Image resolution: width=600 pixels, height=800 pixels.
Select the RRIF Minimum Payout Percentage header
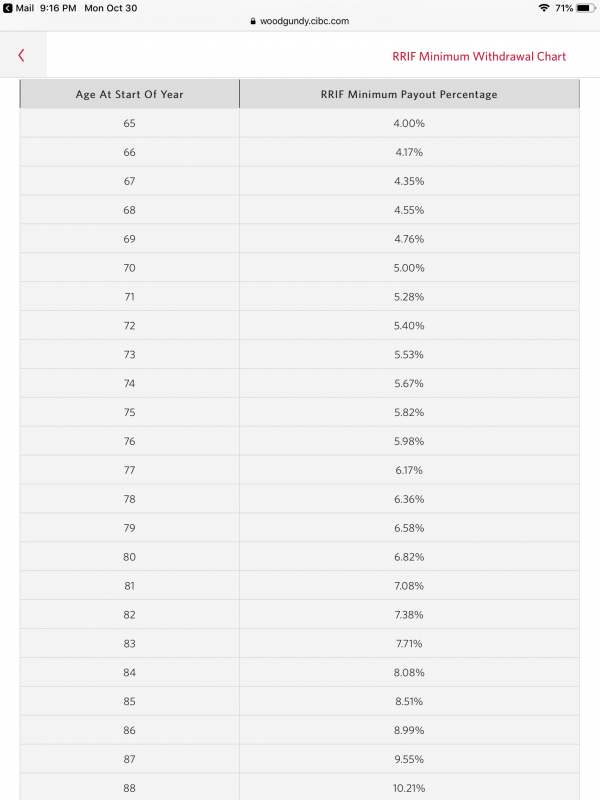point(409,95)
